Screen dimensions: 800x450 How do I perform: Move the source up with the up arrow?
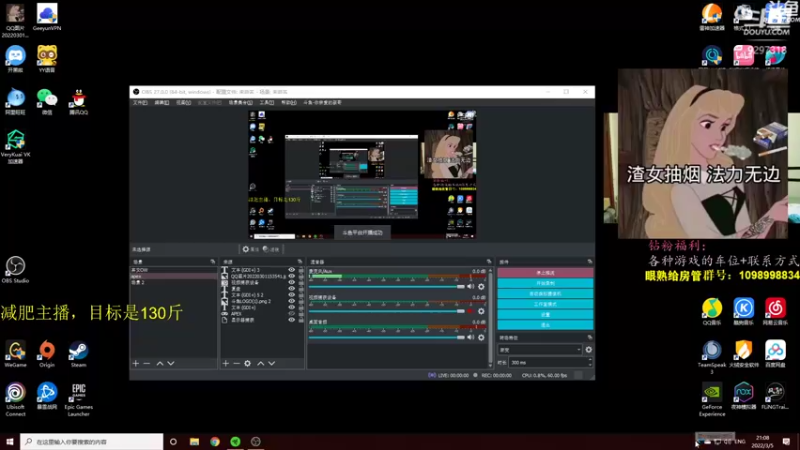[x=261, y=363]
